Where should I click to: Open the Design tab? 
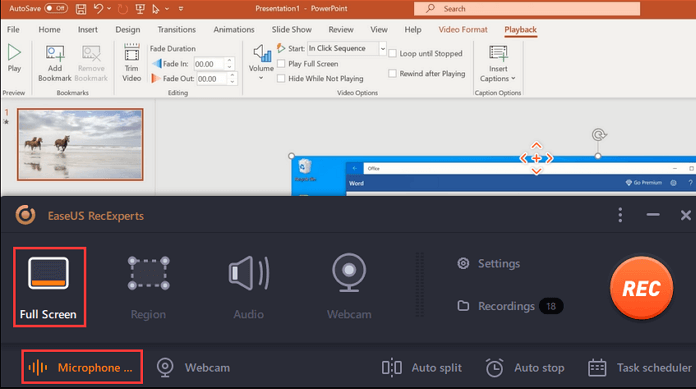tap(128, 29)
